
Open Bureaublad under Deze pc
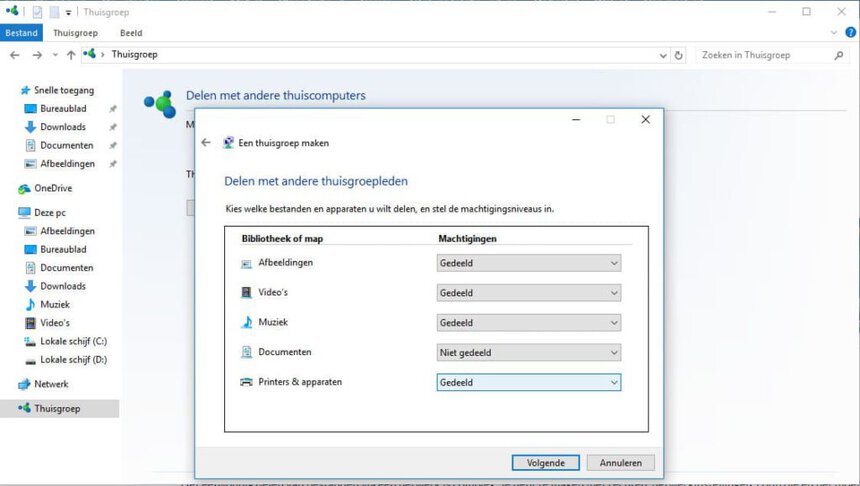pos(63,249)
